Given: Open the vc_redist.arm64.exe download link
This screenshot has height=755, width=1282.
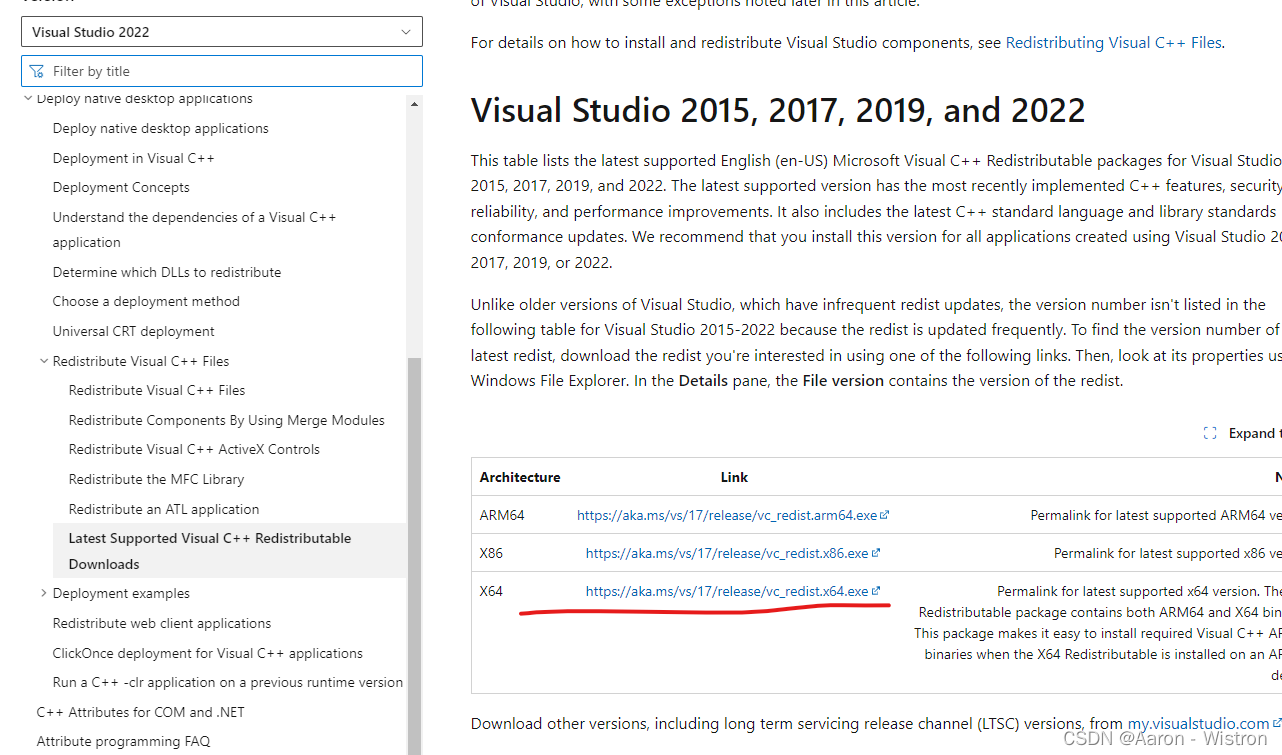Looking at the screenshot, I should click(x=727, y=515).
